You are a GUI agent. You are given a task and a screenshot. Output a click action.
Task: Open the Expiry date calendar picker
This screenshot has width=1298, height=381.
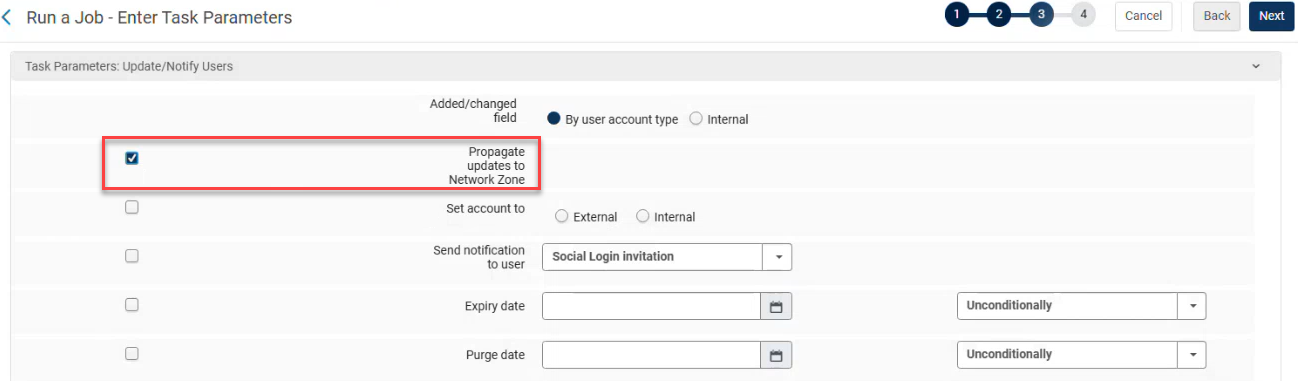tap(776, 306)
